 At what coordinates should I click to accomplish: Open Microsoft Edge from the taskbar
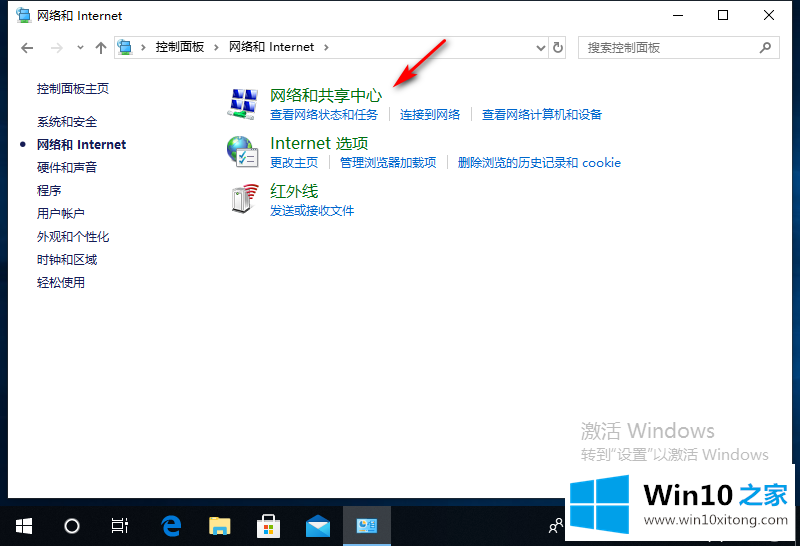click(x=171, y=525)
